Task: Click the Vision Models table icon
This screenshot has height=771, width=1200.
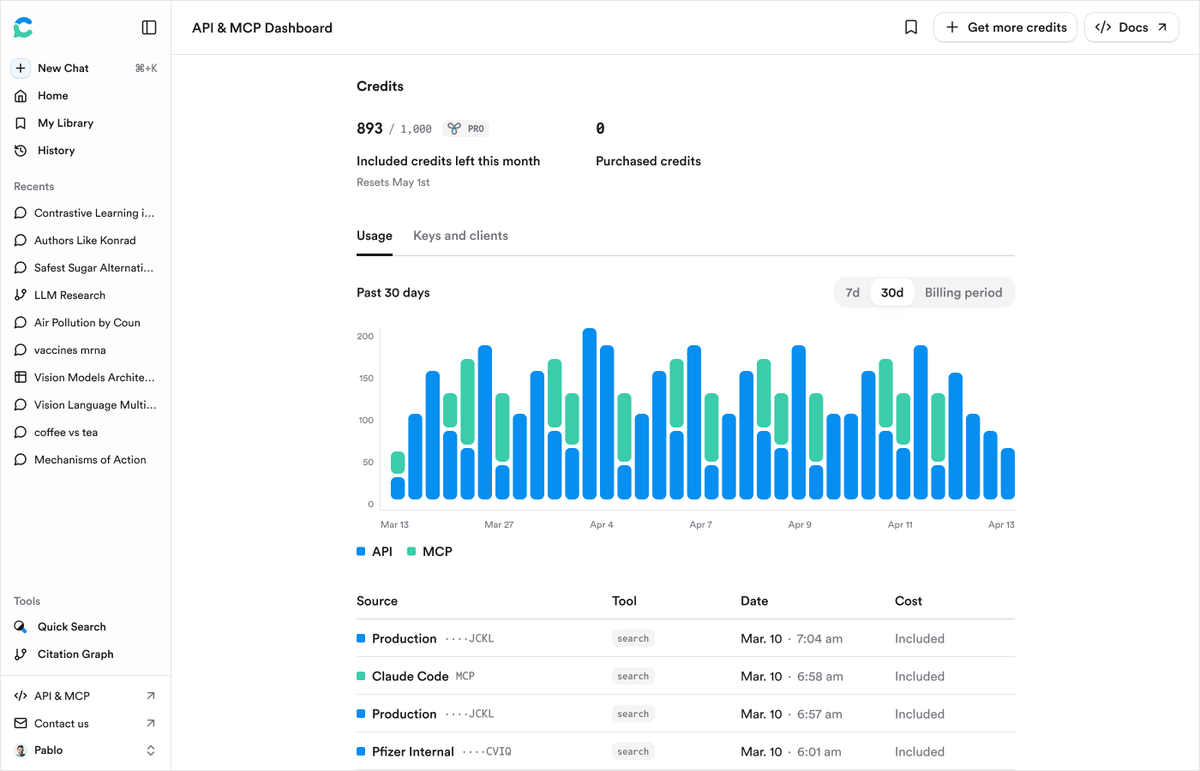Action: click(21, 378)
